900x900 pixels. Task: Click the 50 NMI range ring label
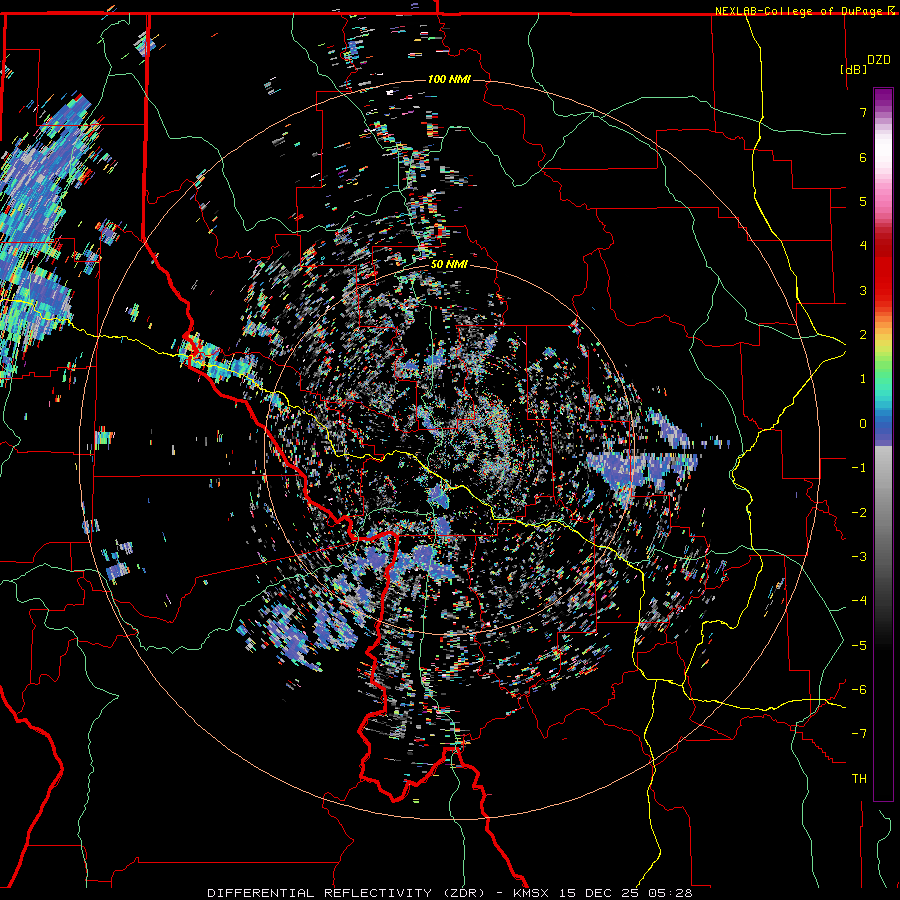tap(449, 265)
